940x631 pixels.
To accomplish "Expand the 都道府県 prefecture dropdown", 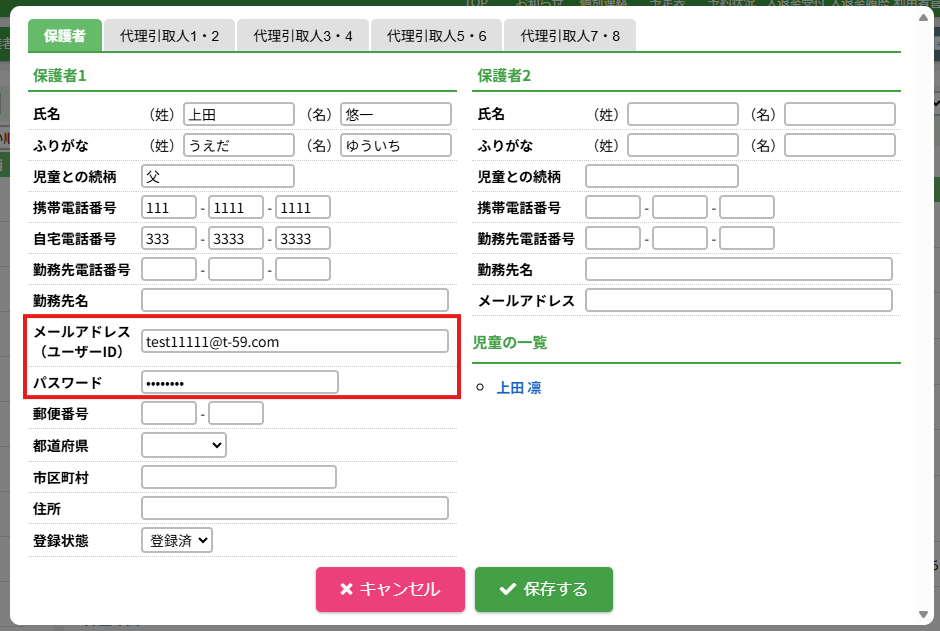I will point(184,445).
